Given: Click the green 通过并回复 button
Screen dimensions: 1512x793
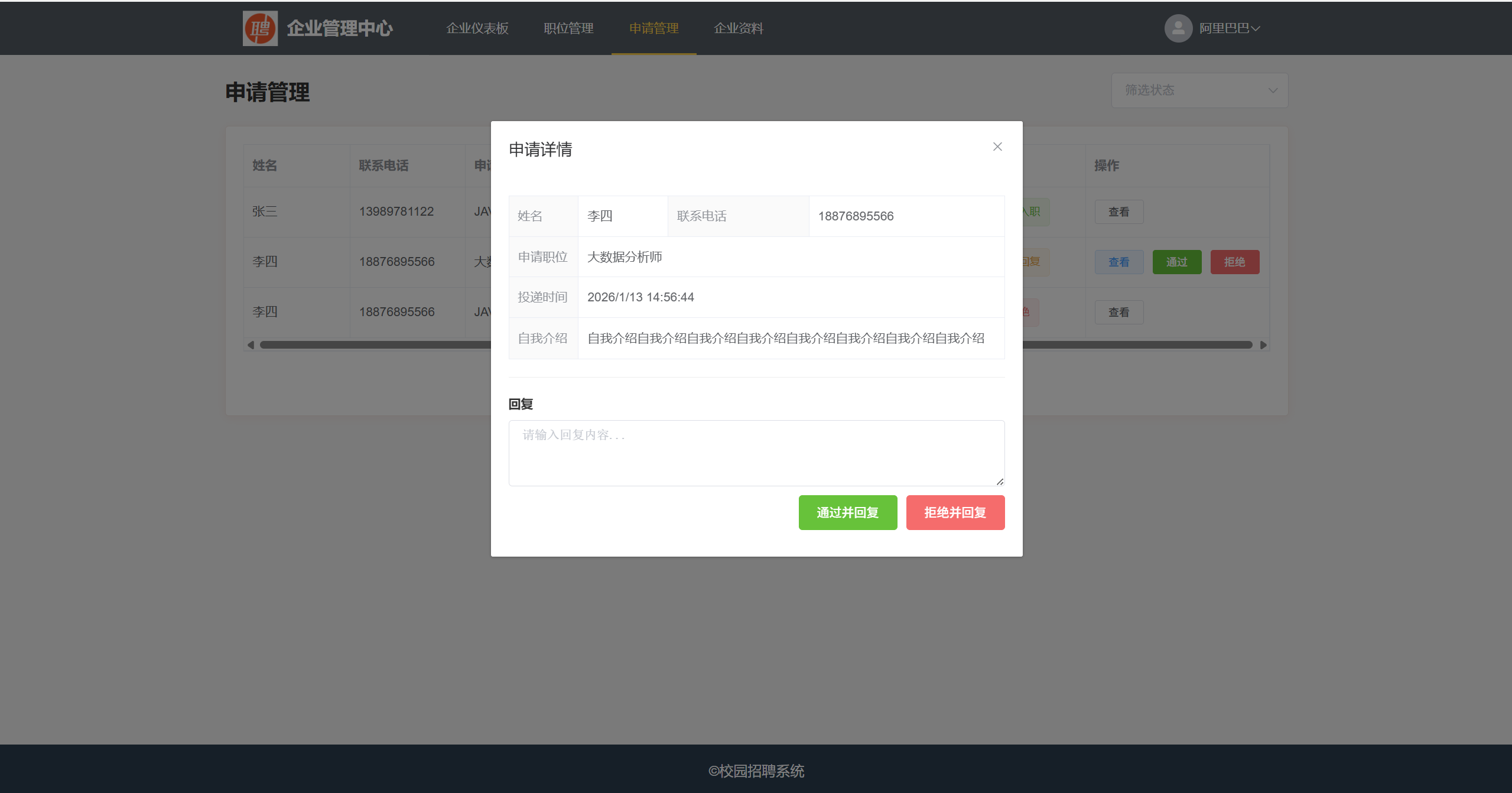Looking at the screenshot, I should pos(847,512).
